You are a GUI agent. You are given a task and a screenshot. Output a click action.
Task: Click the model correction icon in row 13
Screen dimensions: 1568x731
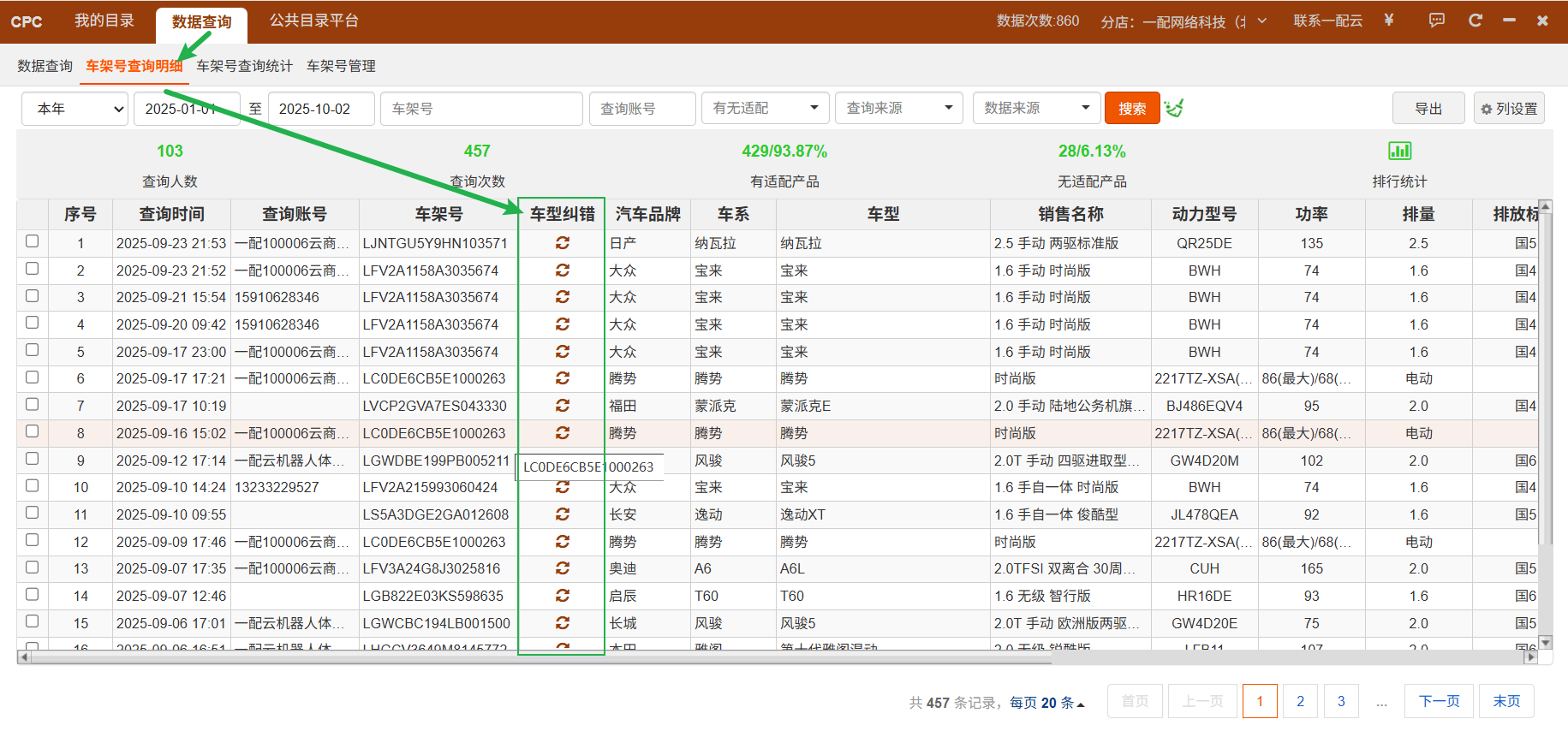562,568
